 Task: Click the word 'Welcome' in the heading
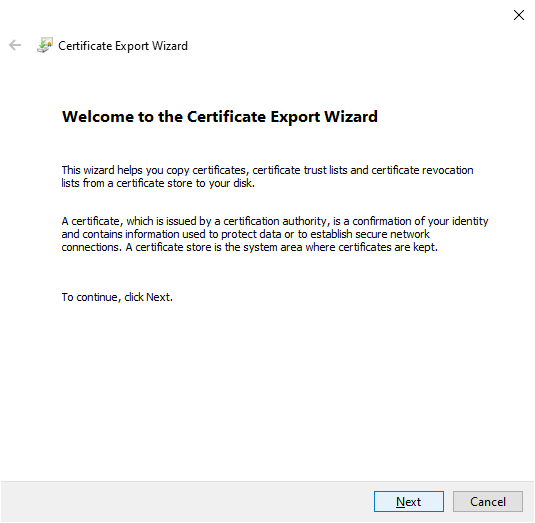(x=98, y=117)
